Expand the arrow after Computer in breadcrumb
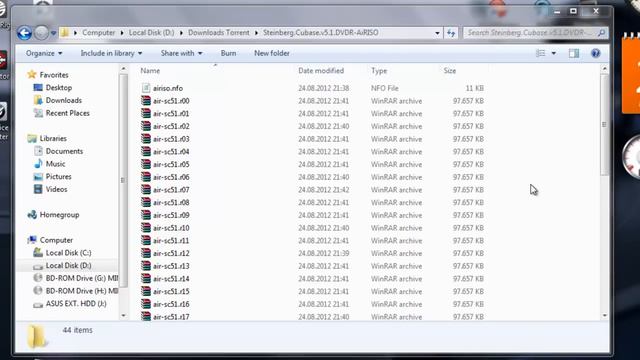The image size is (640, 360). click(x=122, y=33)
